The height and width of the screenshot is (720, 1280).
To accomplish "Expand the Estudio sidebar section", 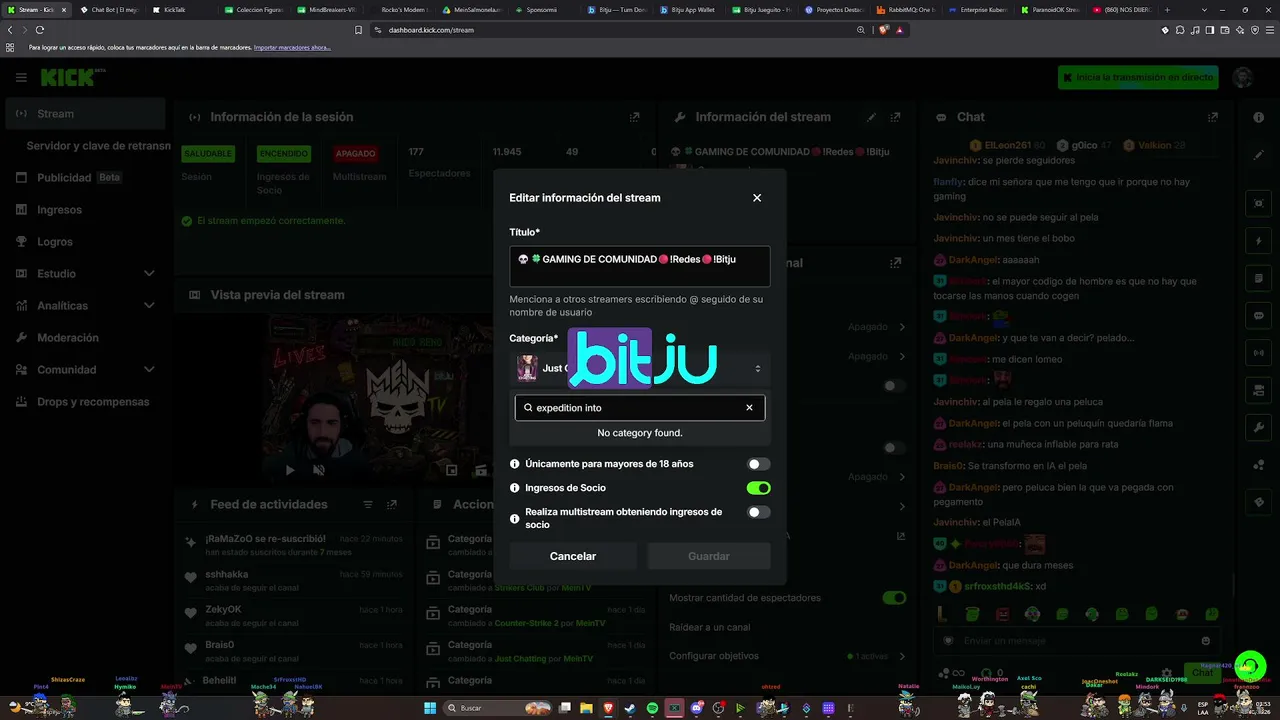I will click(x=149, y=274).
